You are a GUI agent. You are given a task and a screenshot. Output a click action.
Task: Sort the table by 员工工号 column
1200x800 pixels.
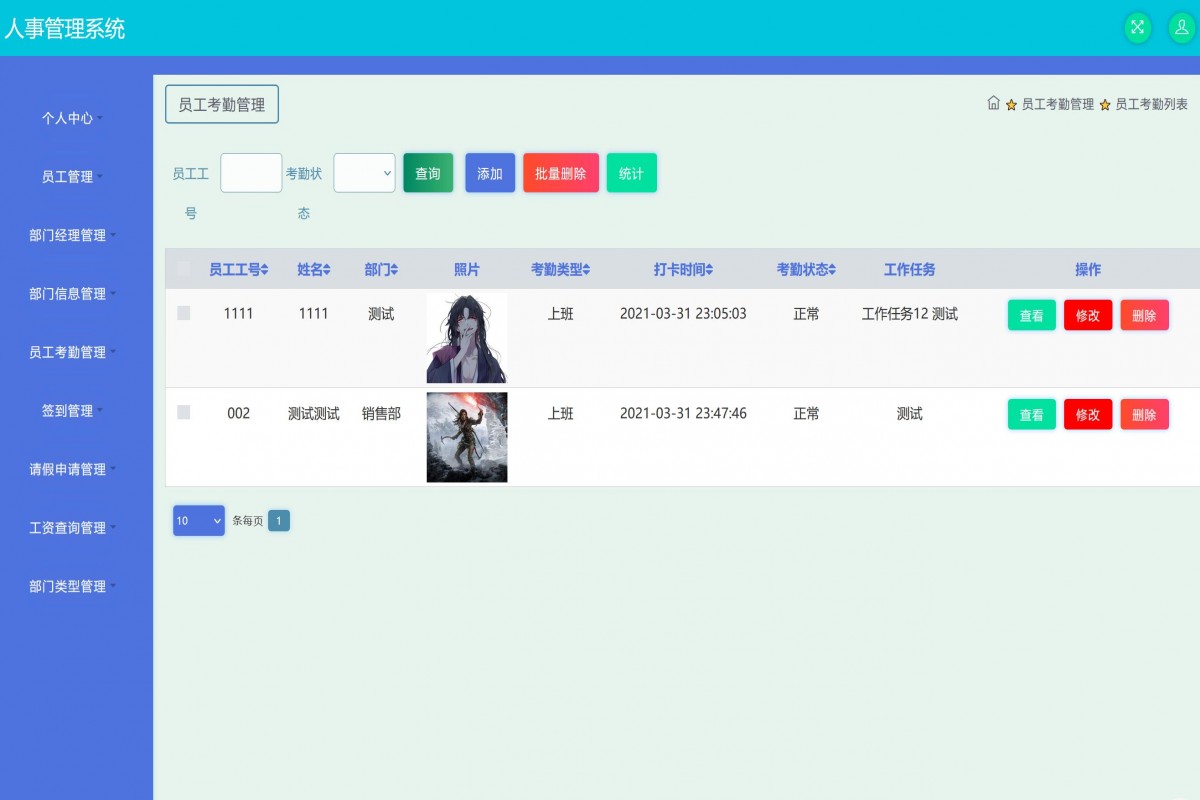point(262,268)
